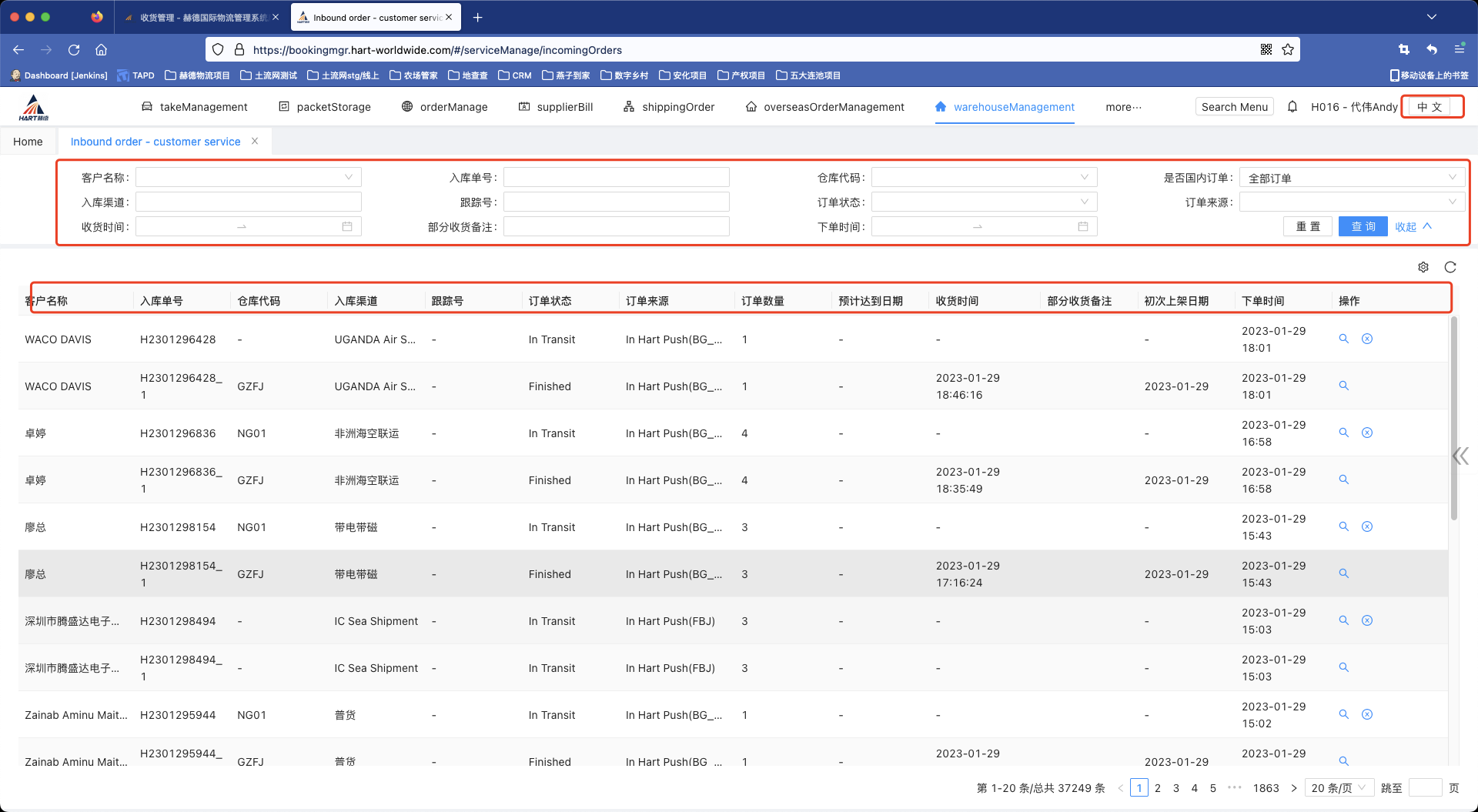The width and height of the screenshot is (1478, 812).
Task: Open the 客户名称 dropdown
Action: coord(248,178)
